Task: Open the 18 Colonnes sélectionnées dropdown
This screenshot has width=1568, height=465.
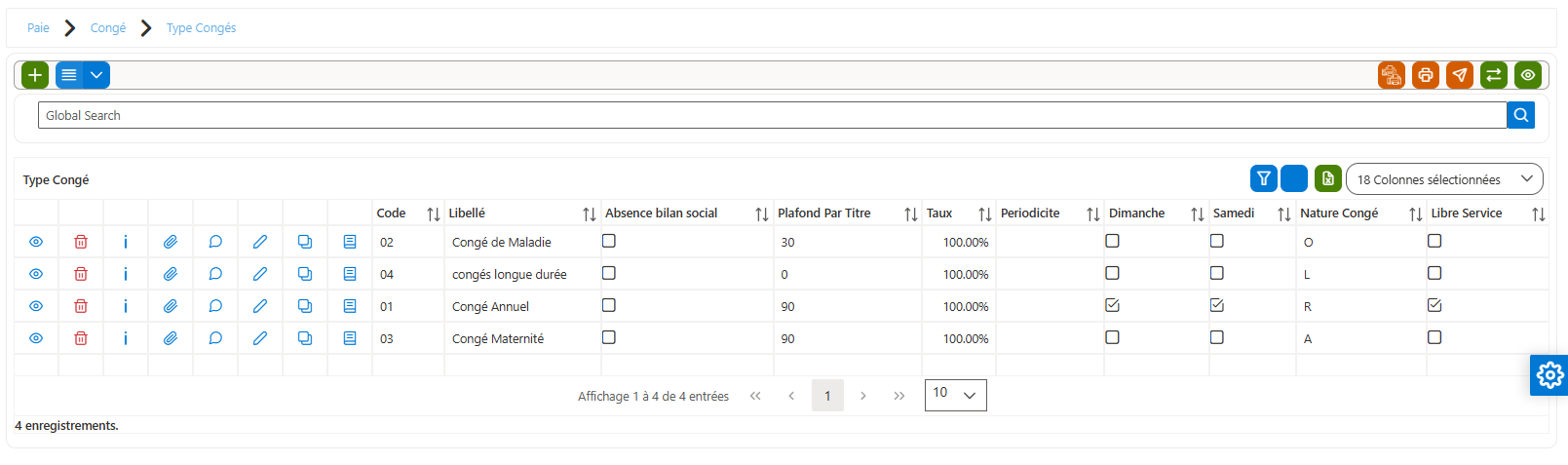Action: [1444, 179]
